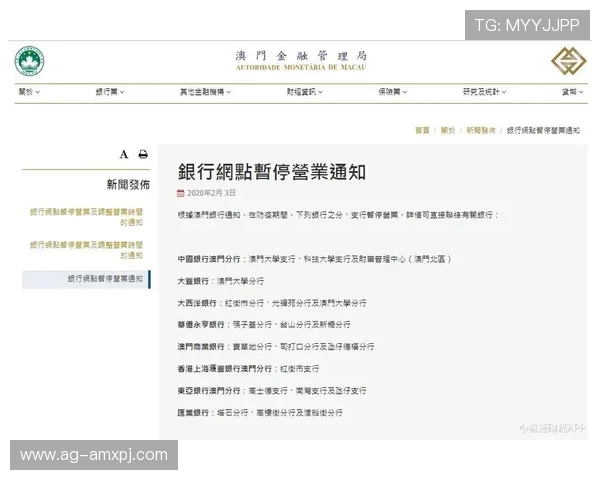Image resolution: width=600 pixels, height=480 pixels.
Task: Click the calendar icon beside the date
Action: [x=181, y=193]
